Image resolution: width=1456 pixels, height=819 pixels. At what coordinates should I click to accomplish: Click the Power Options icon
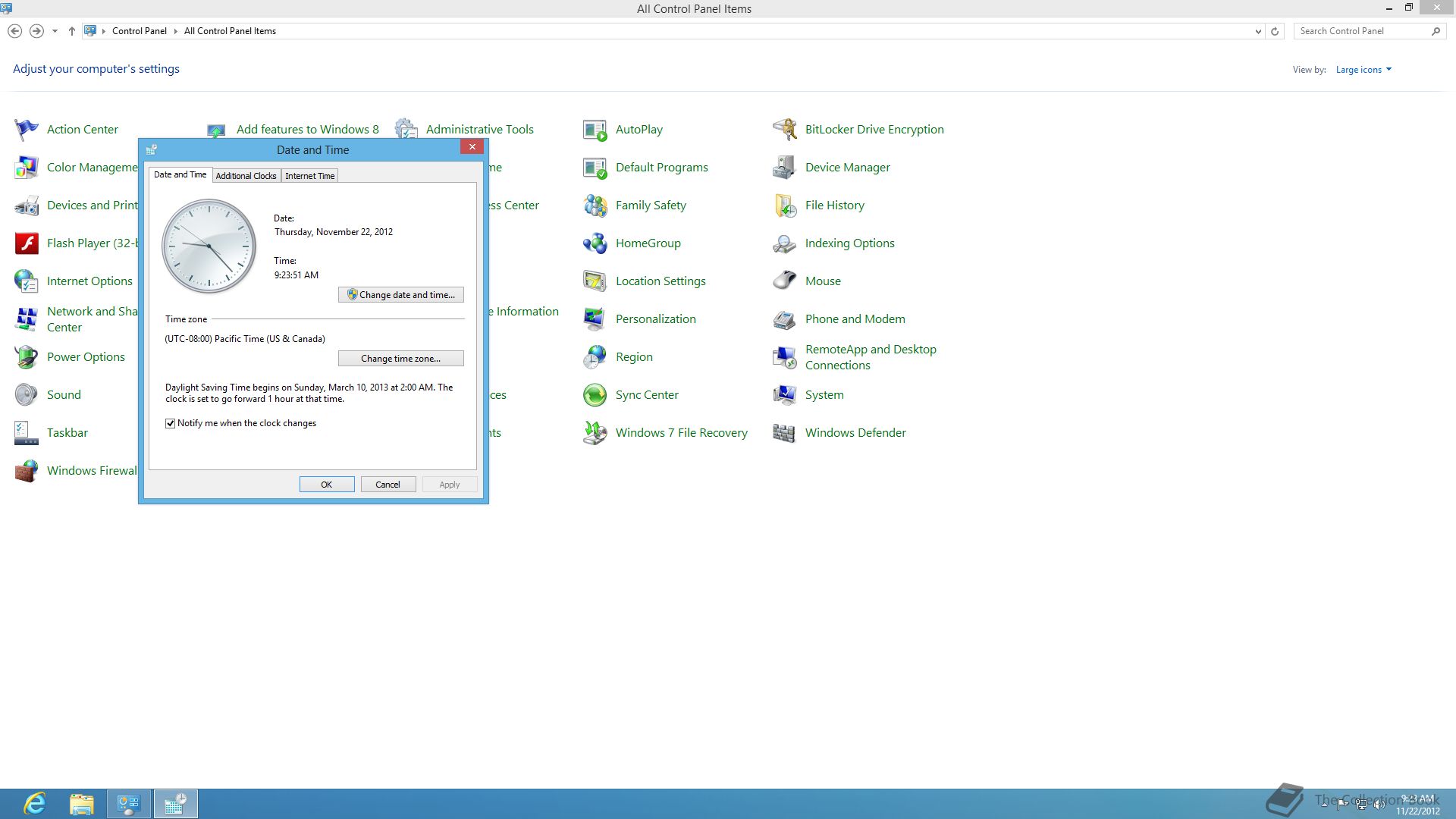click(27, 357)
